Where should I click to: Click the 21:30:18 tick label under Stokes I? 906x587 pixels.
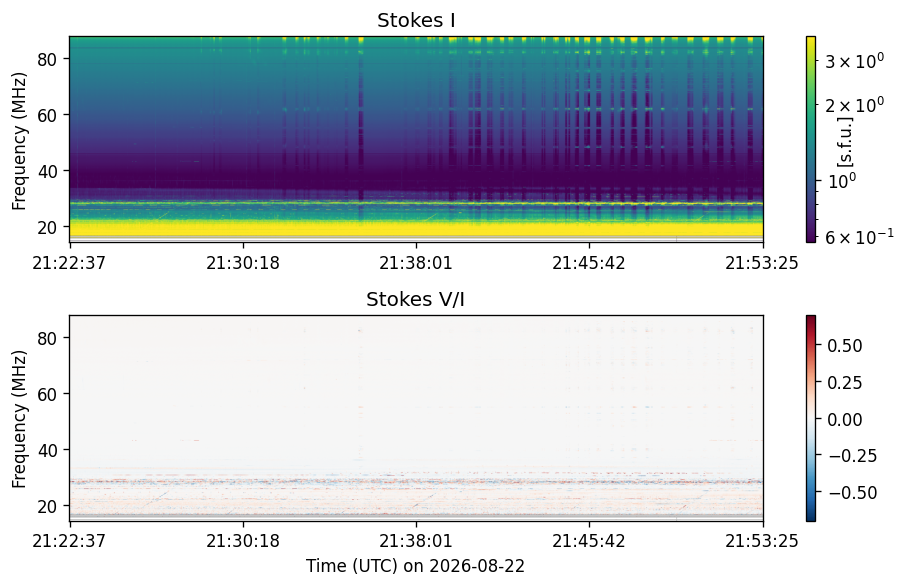pos(243,263)
